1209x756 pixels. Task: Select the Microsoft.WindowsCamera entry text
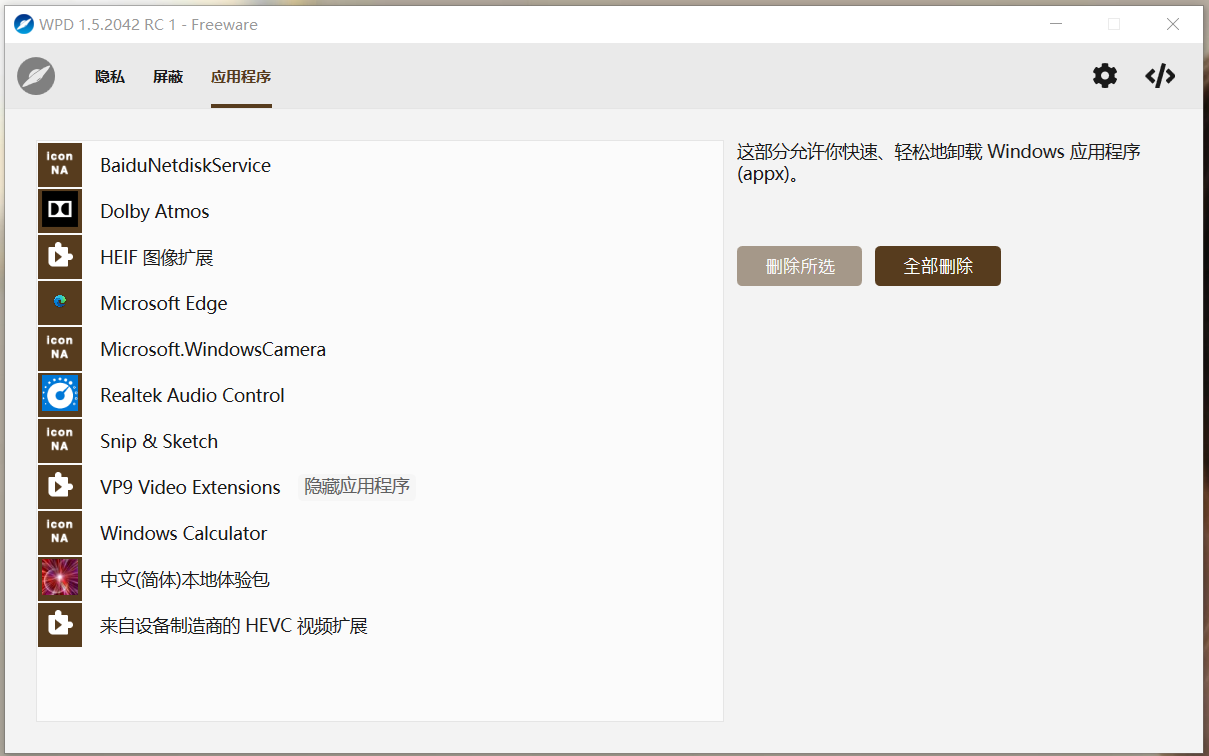213,350
